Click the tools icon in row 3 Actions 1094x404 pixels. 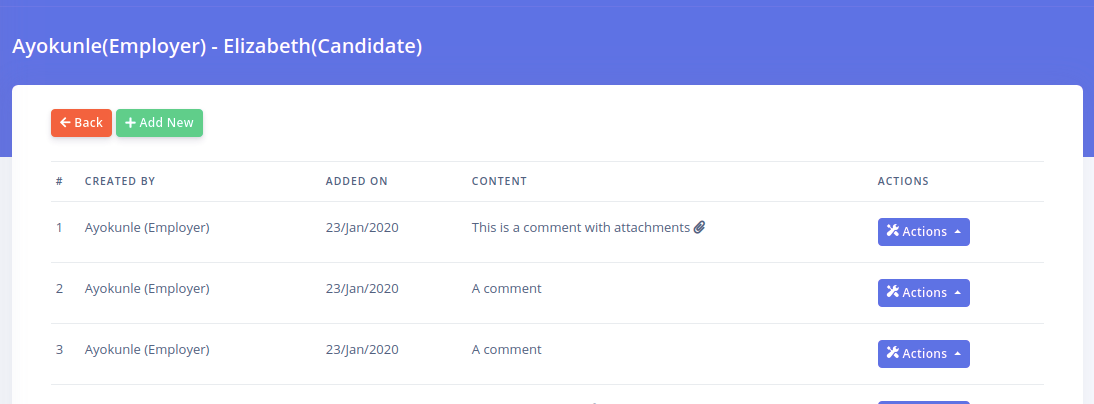point(893,353)
